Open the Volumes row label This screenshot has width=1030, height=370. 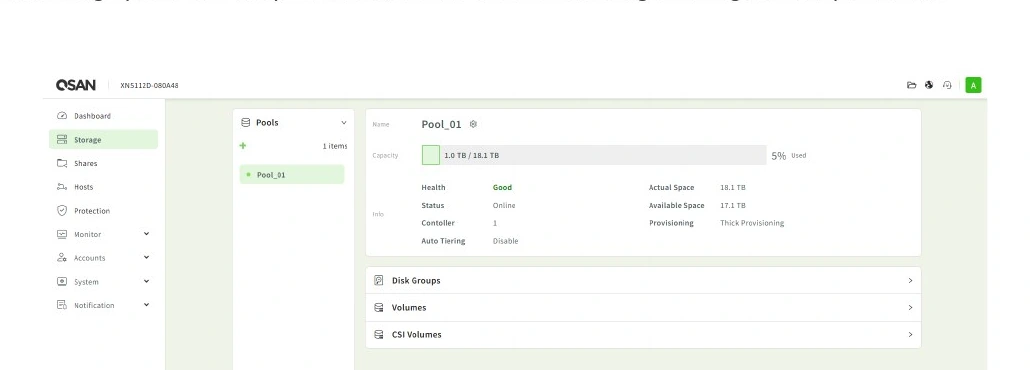tap(409, 308)
